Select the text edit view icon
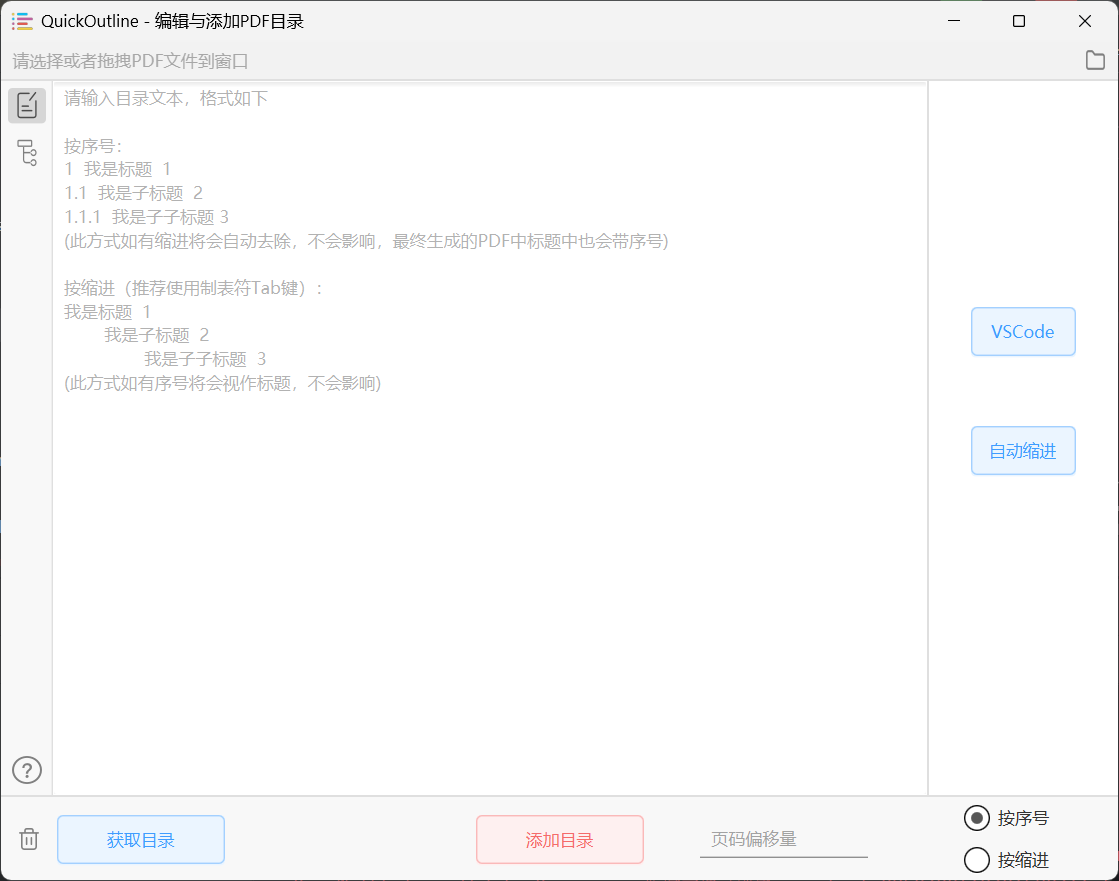Screen dimensions: 1119x881 (x=27, y=105)
